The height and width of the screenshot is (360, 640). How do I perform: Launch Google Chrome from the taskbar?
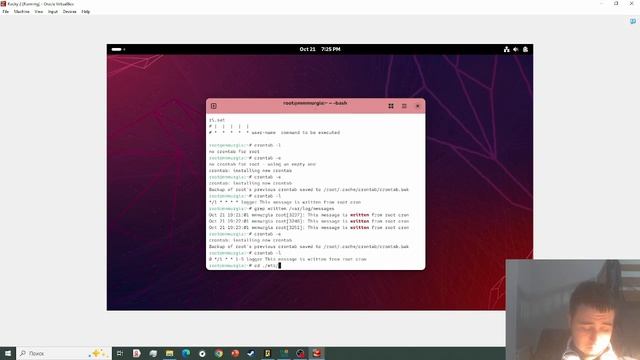(219, 353)
